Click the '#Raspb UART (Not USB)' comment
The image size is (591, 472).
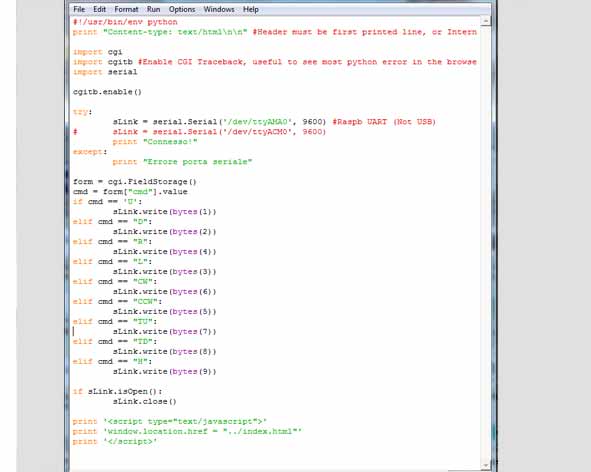tap(384, 122)
